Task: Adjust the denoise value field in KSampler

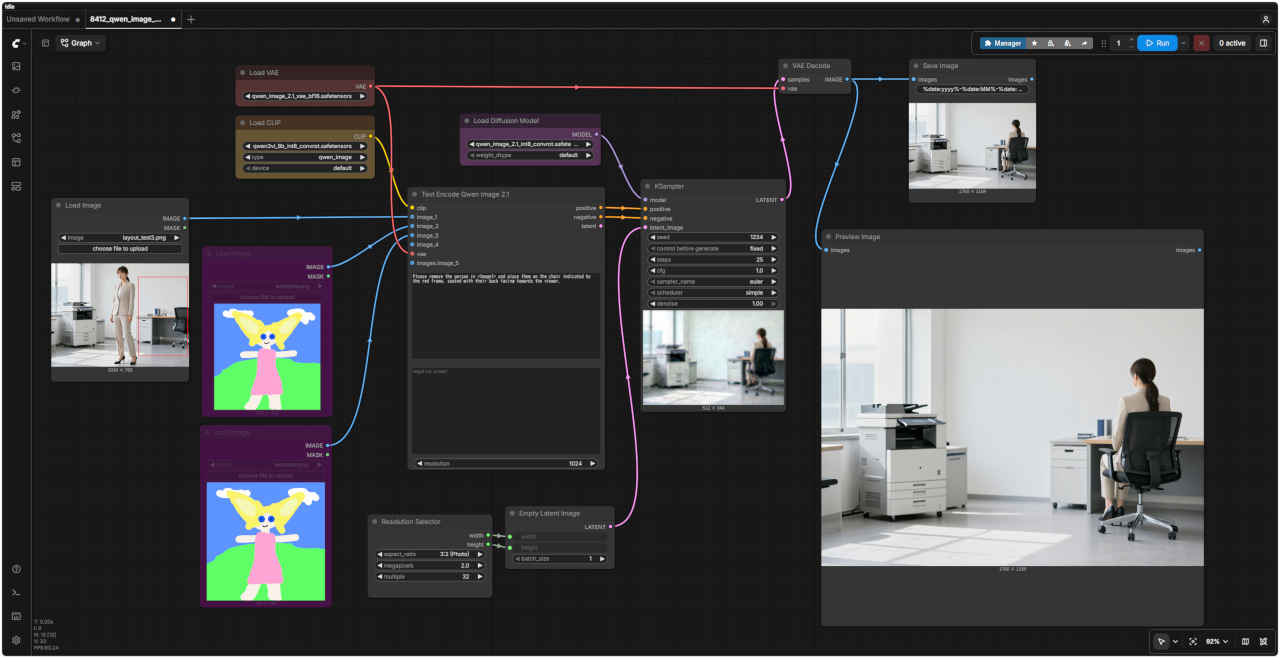Action: point(713,303)
